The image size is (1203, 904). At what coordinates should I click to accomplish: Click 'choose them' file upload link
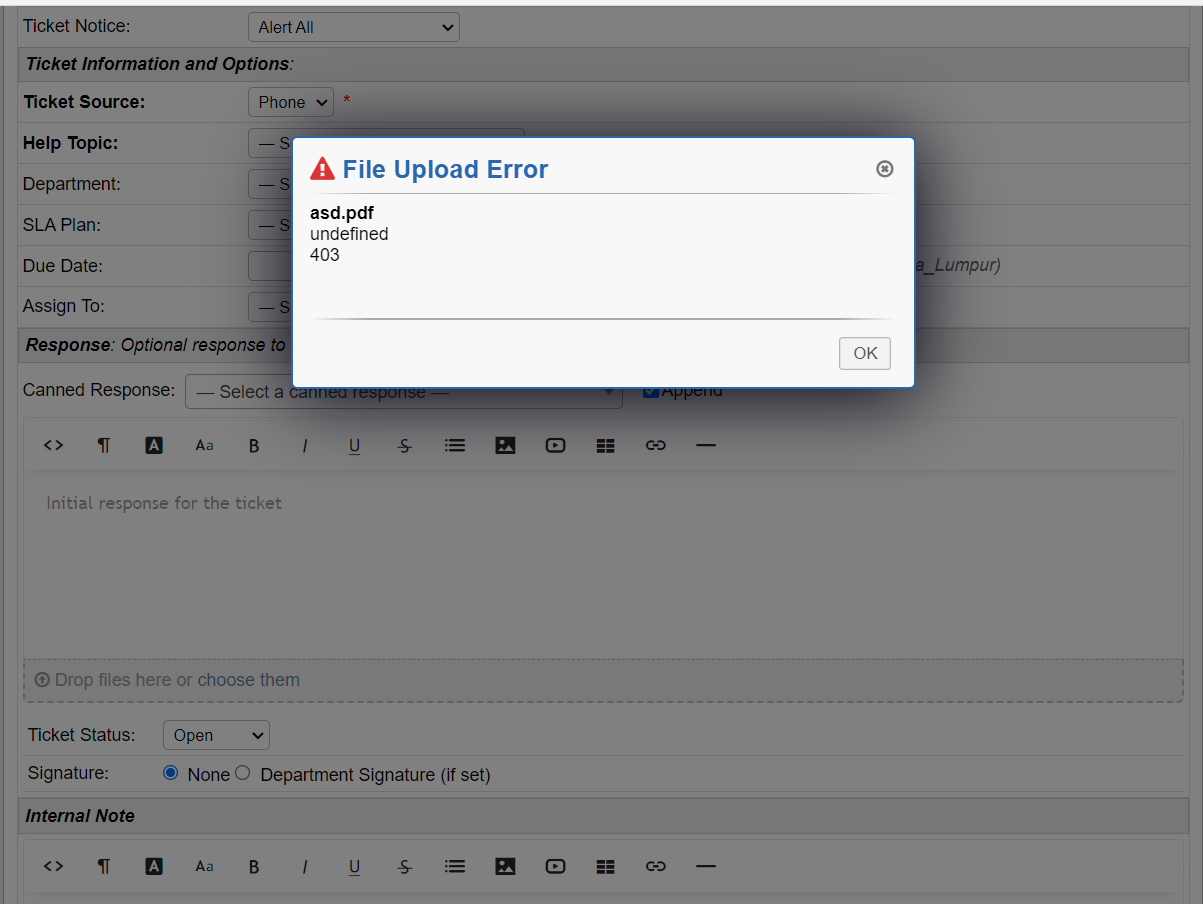(x=248, y=680)
